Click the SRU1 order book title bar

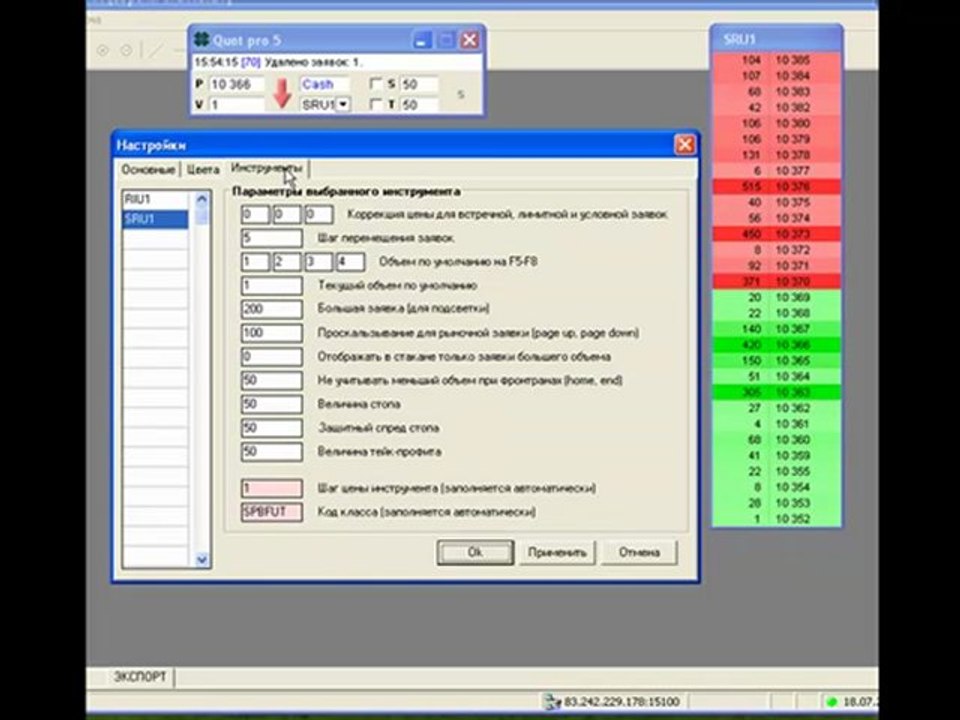point(776,39)
